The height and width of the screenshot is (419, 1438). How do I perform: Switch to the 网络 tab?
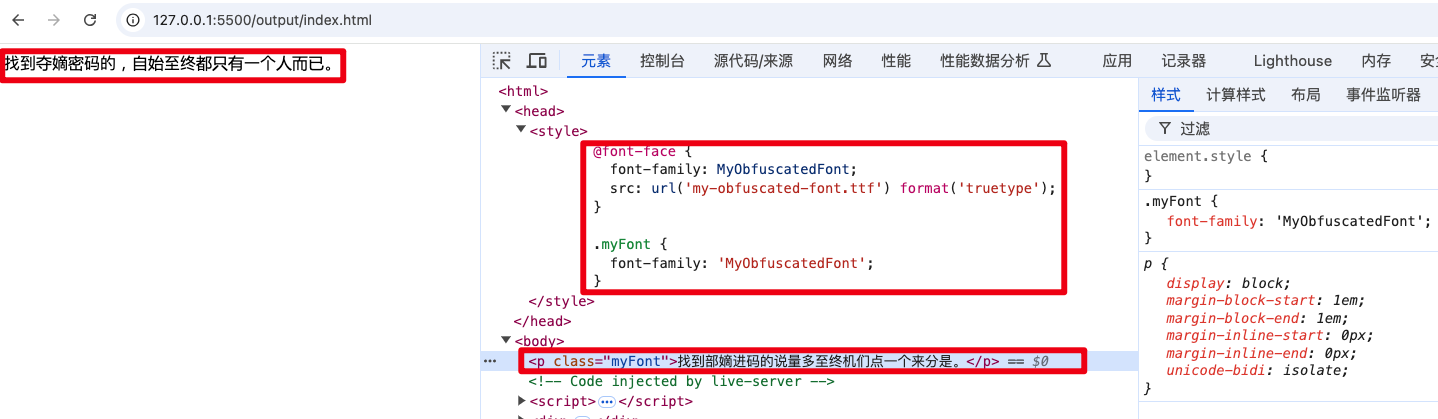[x=837, y=61]
